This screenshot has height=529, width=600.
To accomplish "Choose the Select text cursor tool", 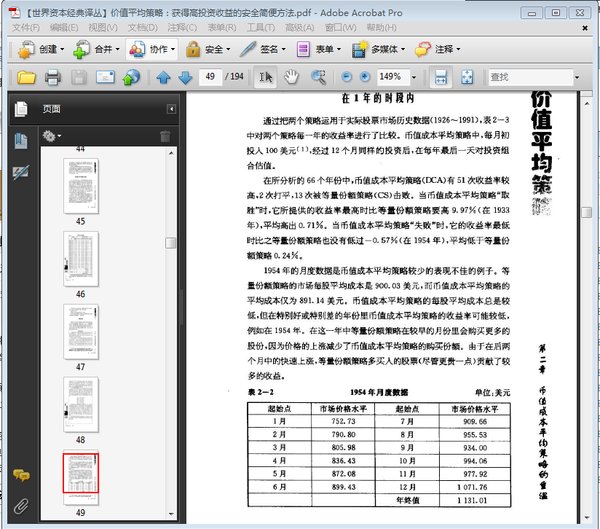I will pyautogui.click(x=266, y=77).
